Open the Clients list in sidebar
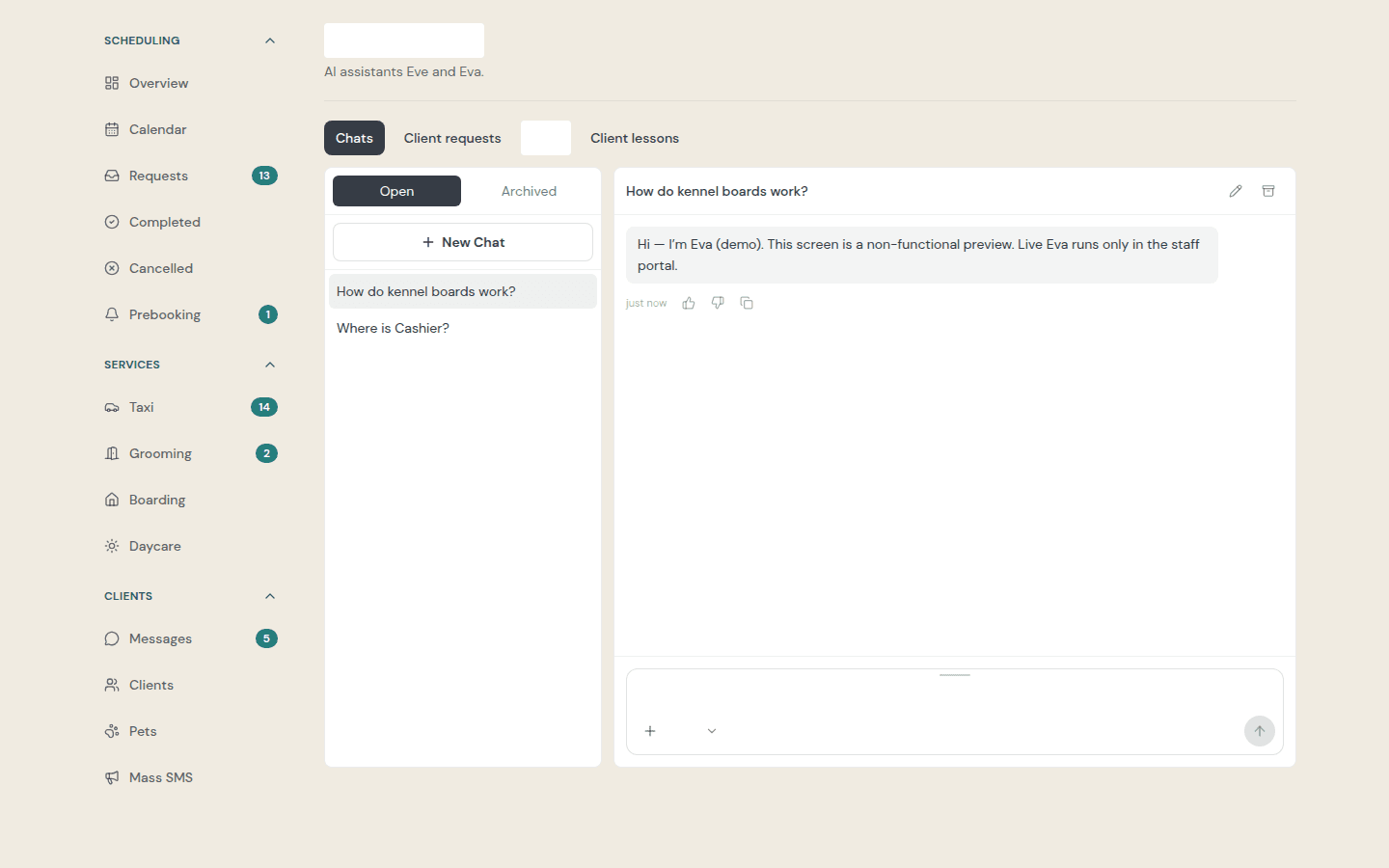Screen dimensions: 1389x868 190,685
